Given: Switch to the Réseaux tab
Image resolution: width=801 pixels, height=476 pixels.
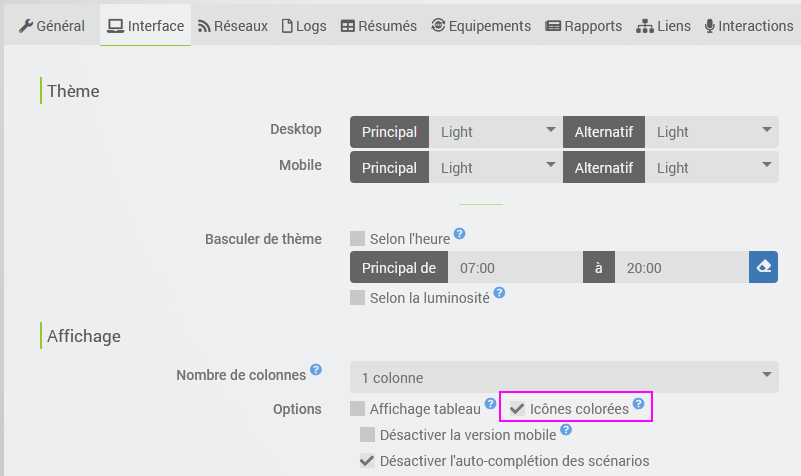Looking at the screenshot, I should (233, 26).
